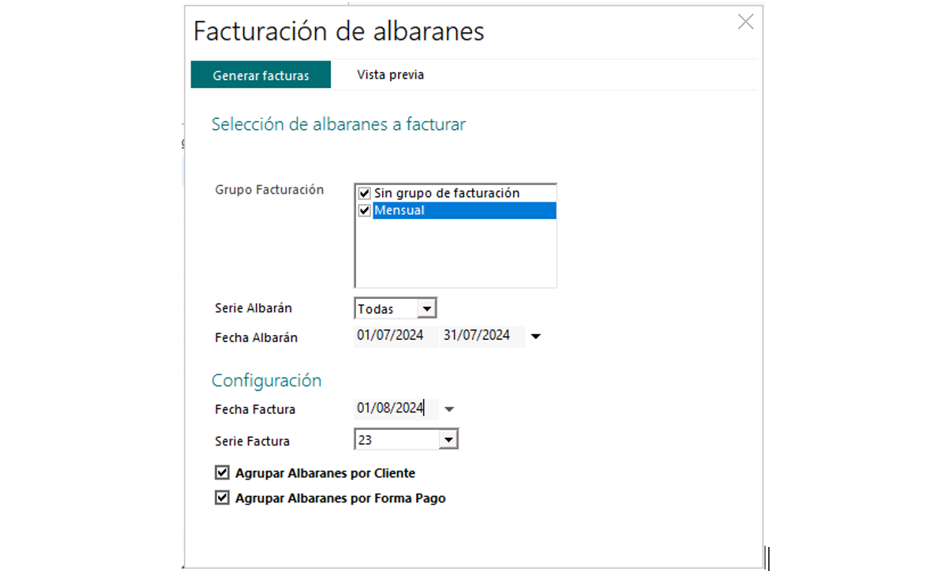The width and height of the screenshot is (927, 574).
Task: Click the Agrupar Albaranes por Cliente label
Action: 325,474
